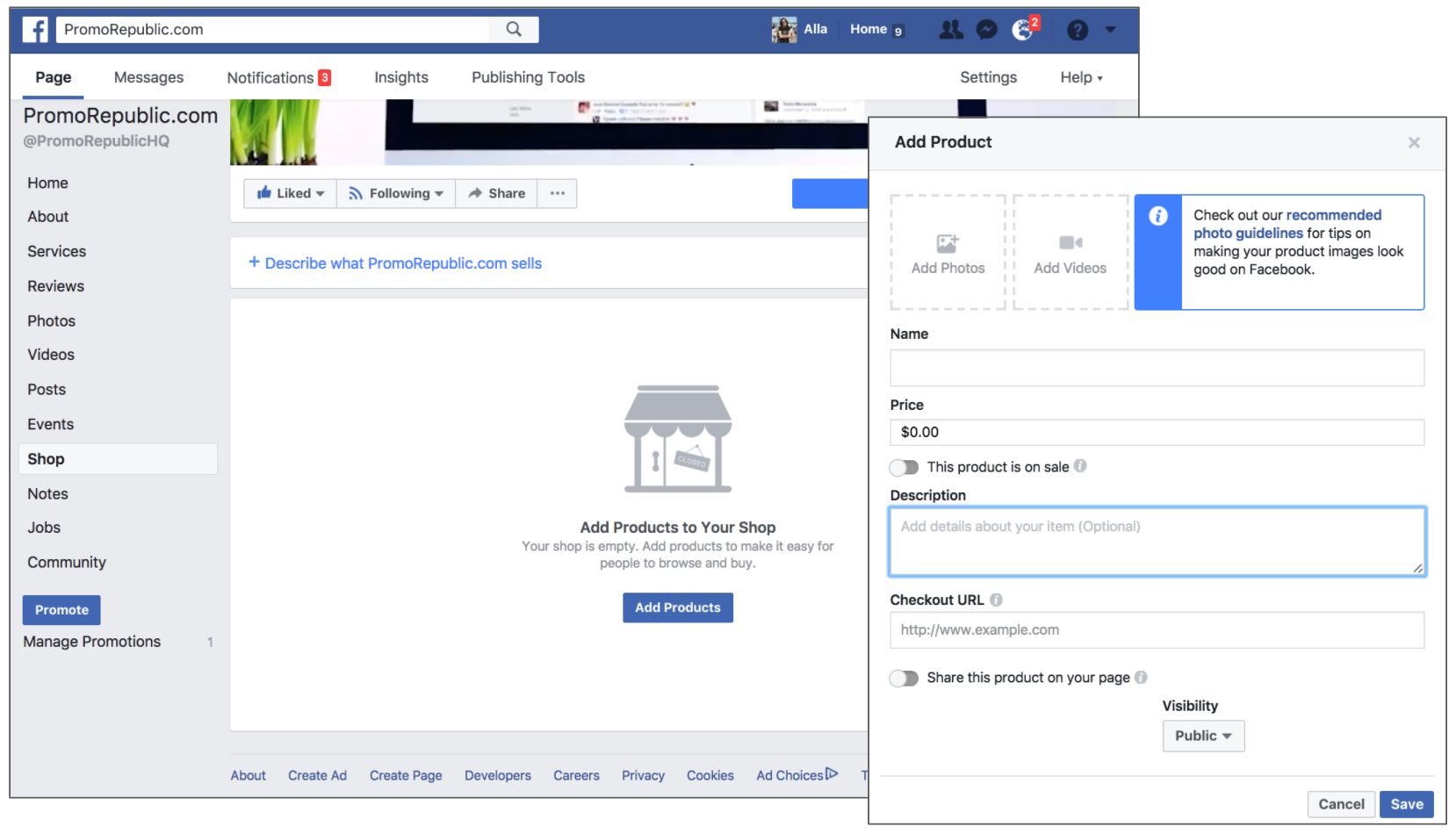Open the Messages tab
The width and height of the screenshot is (1456, 834).
coord(148,77)
